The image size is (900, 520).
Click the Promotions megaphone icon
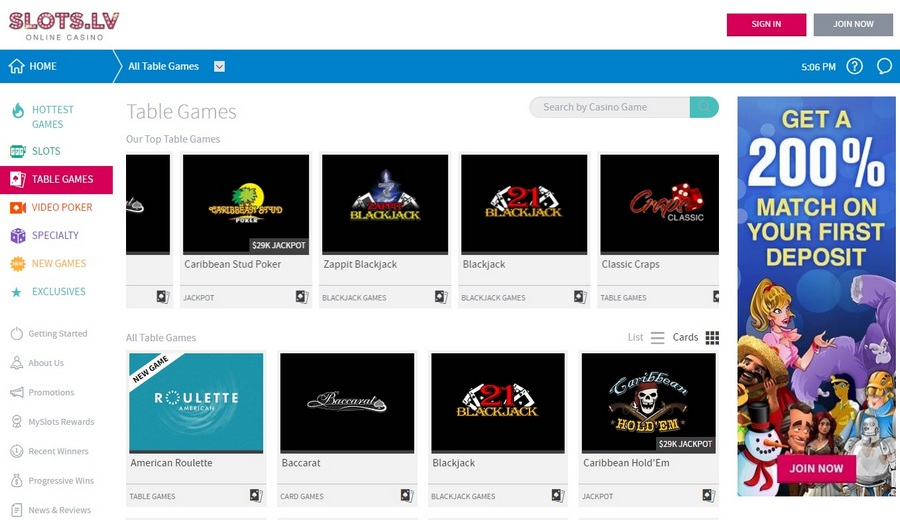(17, 393)
